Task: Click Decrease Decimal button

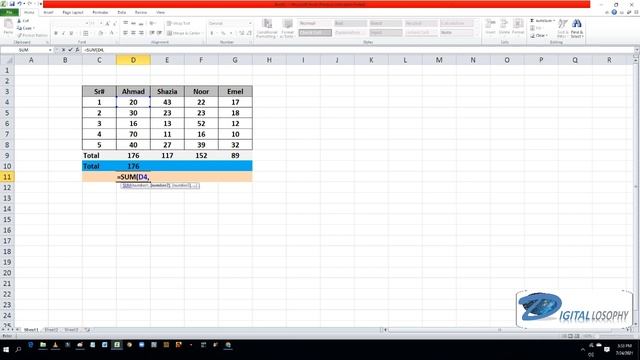Action: 249,33
